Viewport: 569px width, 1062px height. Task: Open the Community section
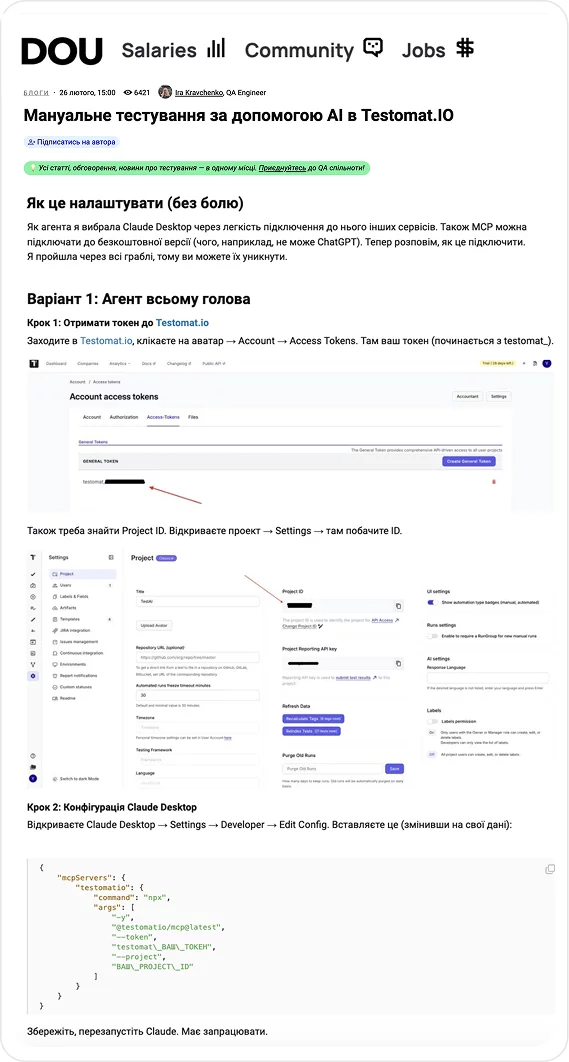coord(314,50)
